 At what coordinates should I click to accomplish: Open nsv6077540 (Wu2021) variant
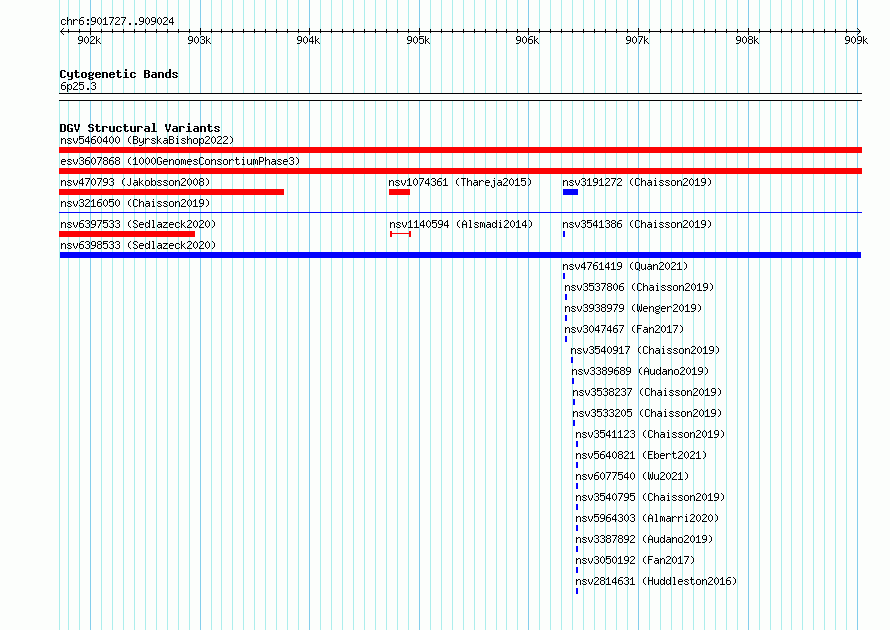point(632,476)
